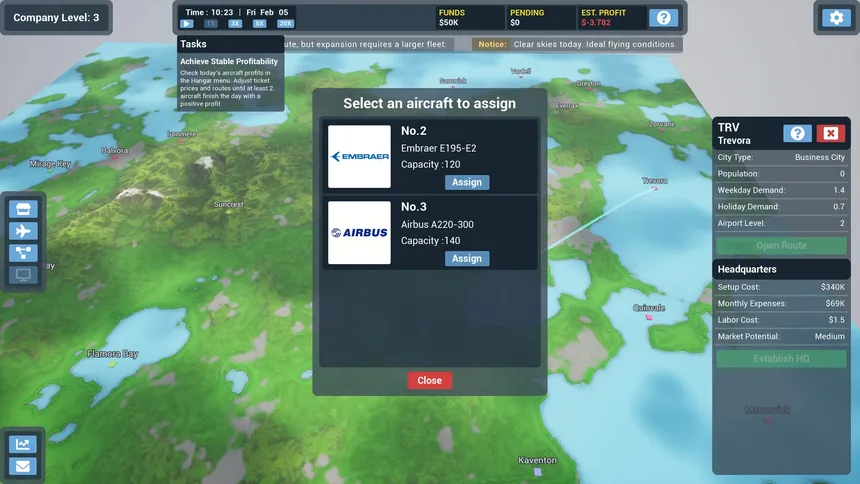
Task: Close the Trevora city panel
Action: pyautogui.click(x=830, y=133)
